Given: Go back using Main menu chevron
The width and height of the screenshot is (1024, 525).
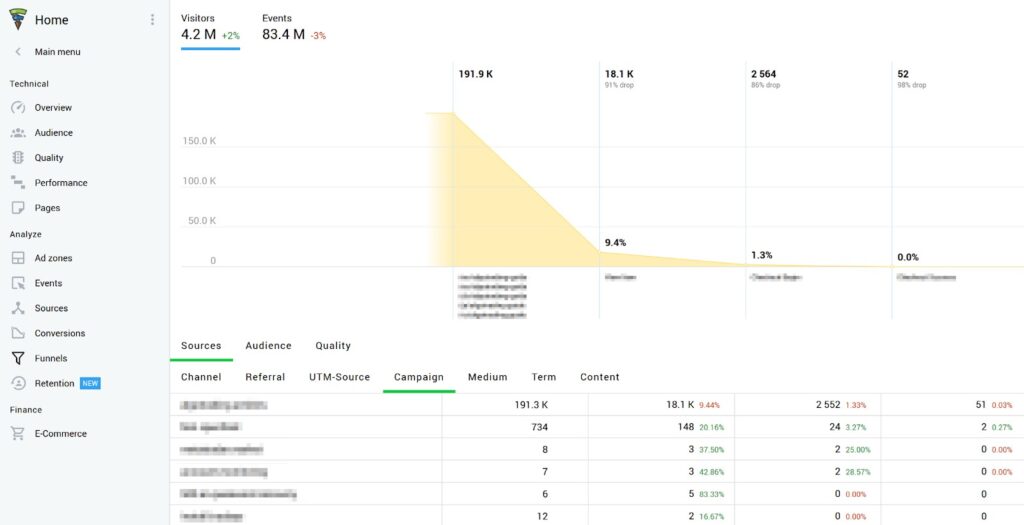Looking at the screenshot, I should (18, 52).
